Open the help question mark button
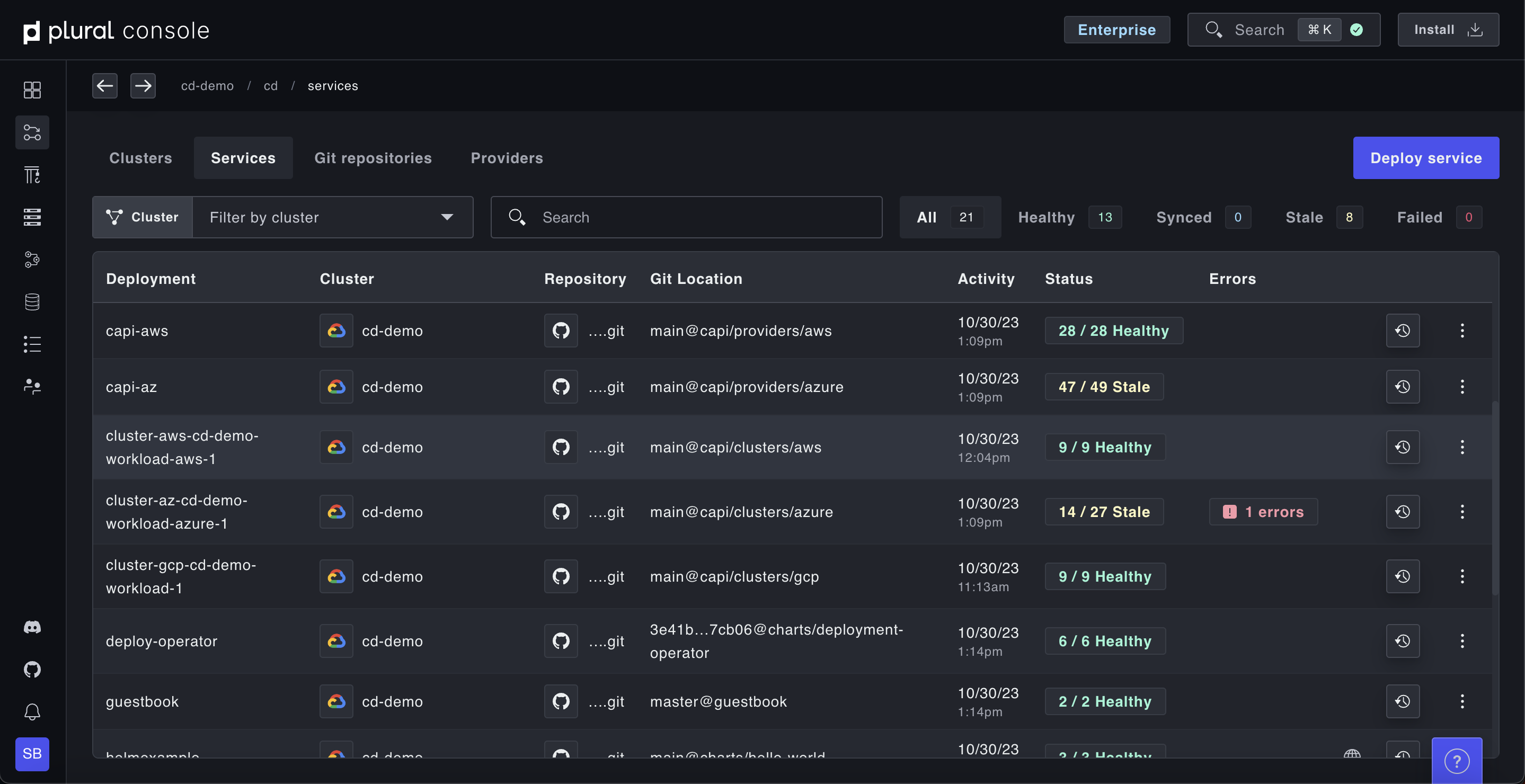 click(1456, 761)
